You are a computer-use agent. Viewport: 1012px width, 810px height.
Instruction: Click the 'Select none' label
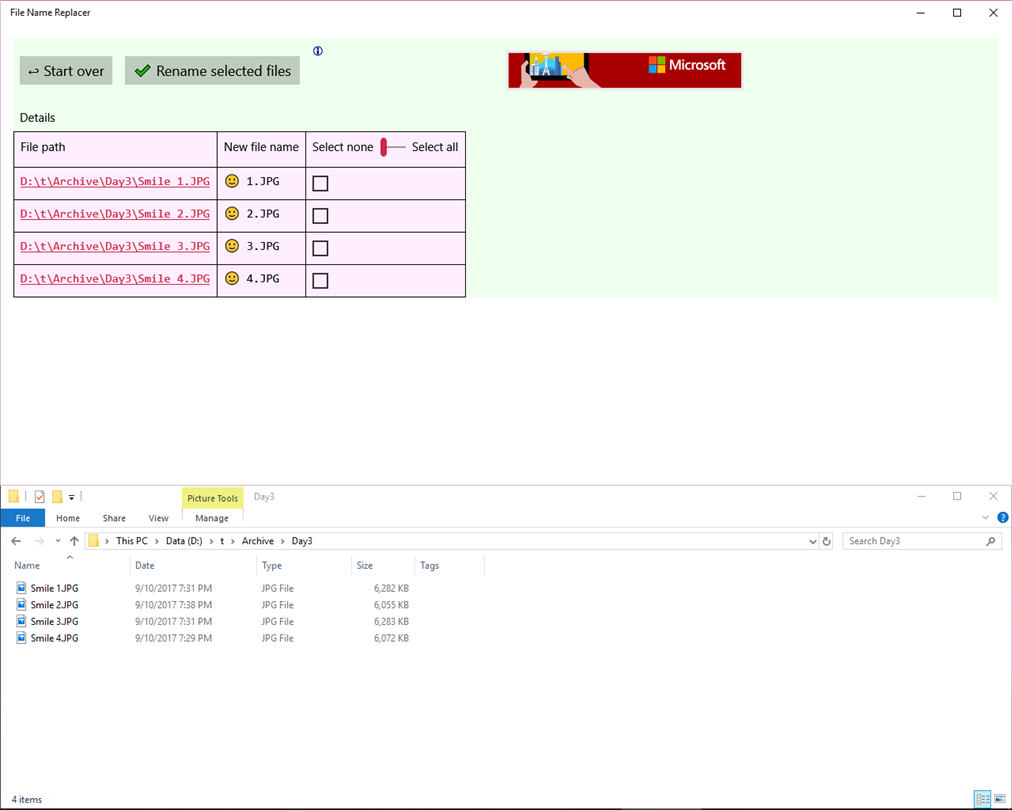tap(343, 147)
